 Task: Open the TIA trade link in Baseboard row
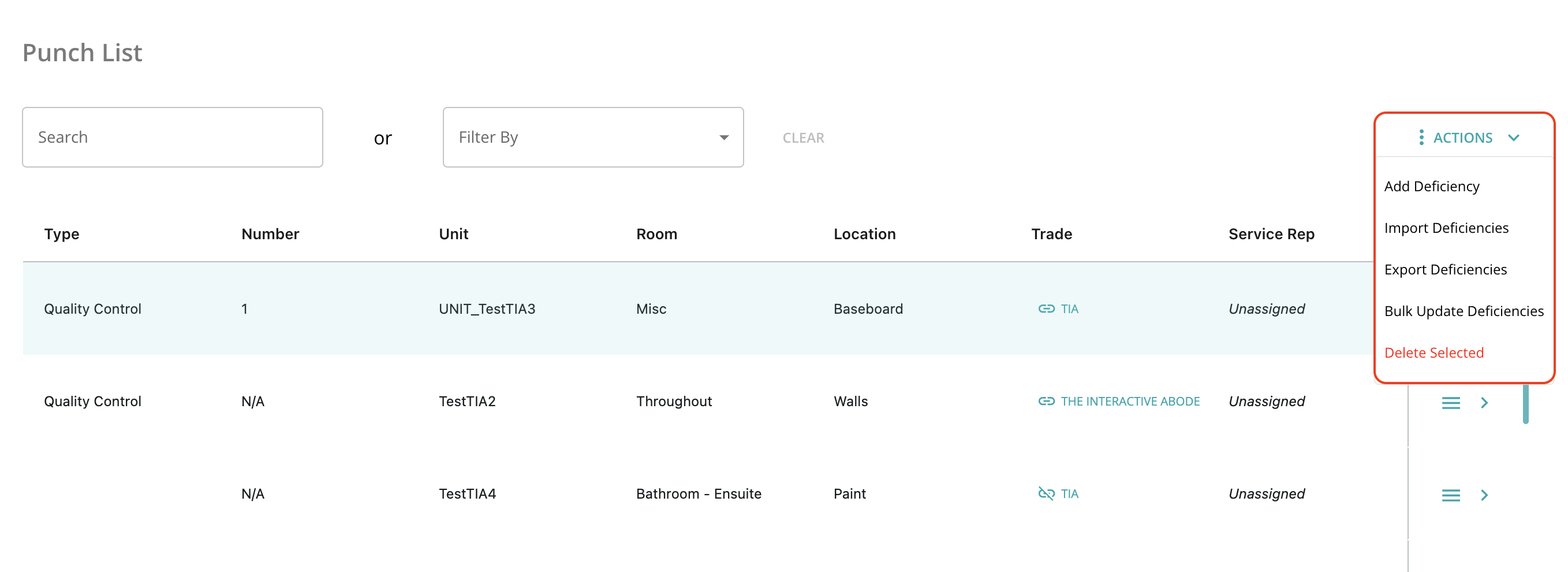tap(1069, 309)
